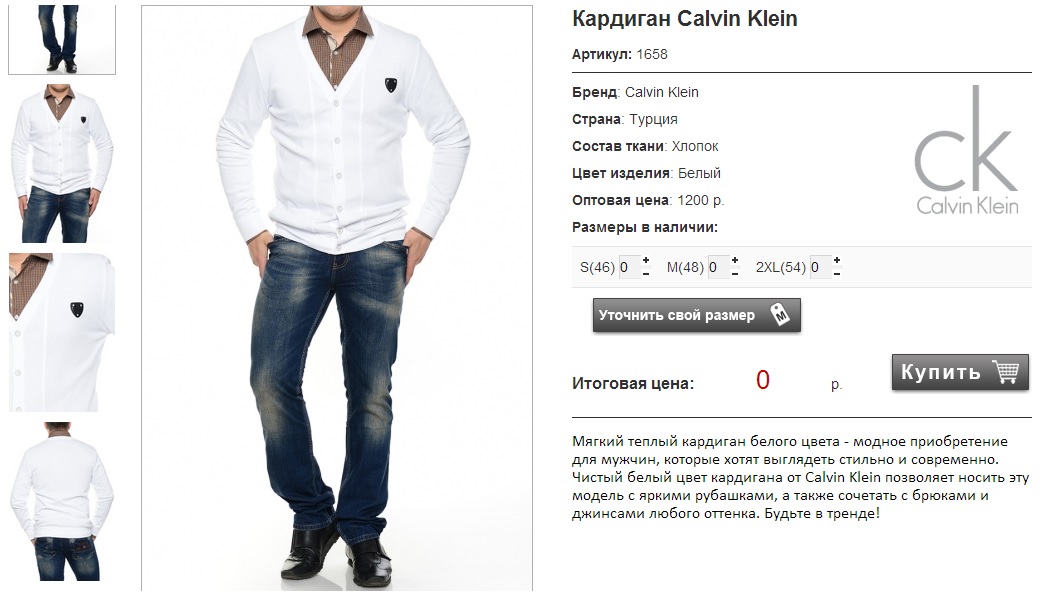
Task: Select the front view cardigan thumbnail
Action: tap(62, 163)
